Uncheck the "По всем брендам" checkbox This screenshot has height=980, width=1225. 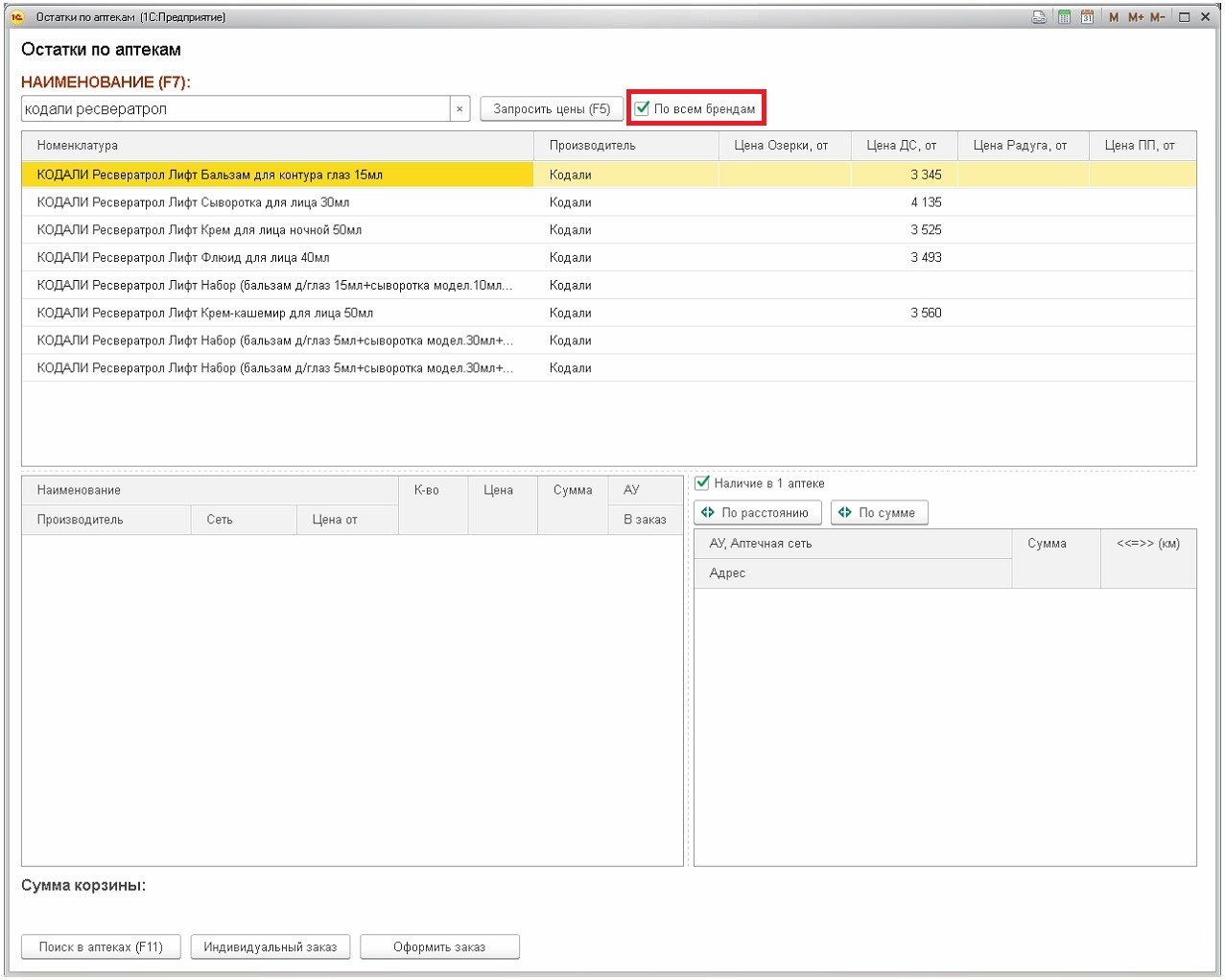(x=643, y=108)
